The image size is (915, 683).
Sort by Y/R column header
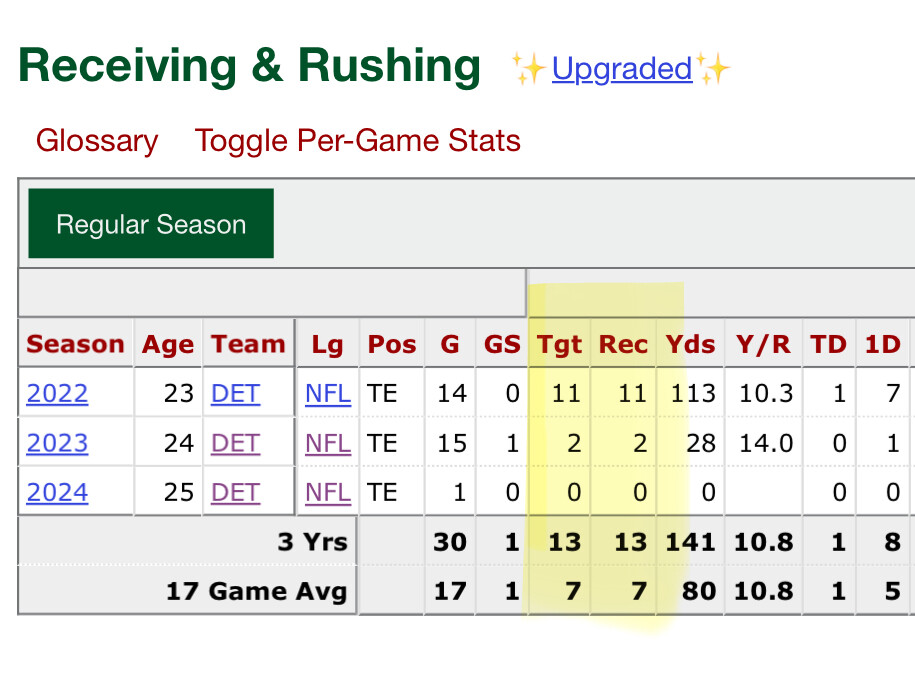click(x=764, y=344)
